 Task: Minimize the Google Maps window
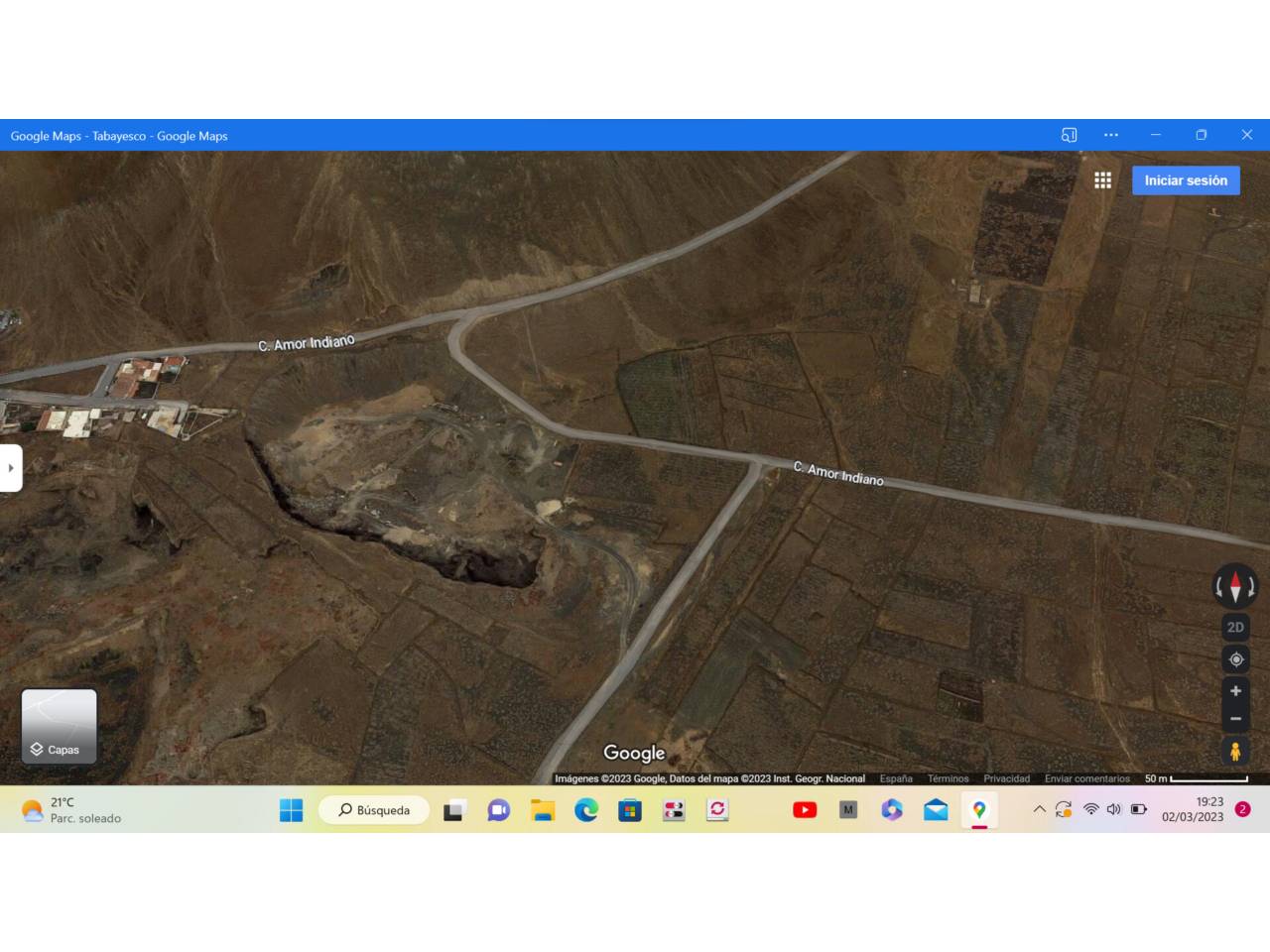[1155, 135]
